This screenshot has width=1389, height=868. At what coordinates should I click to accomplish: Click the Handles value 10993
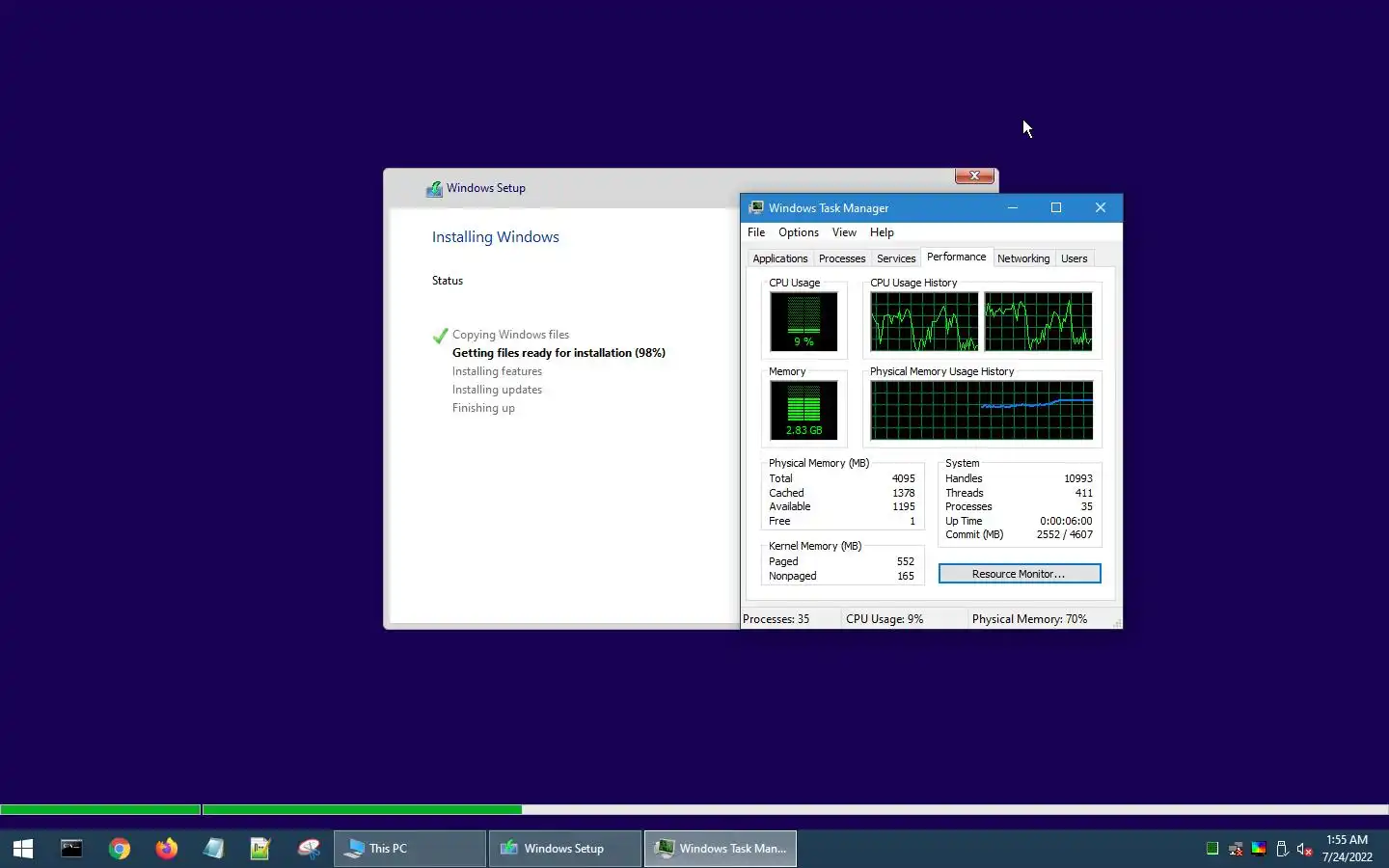(x=1077, y=478)
